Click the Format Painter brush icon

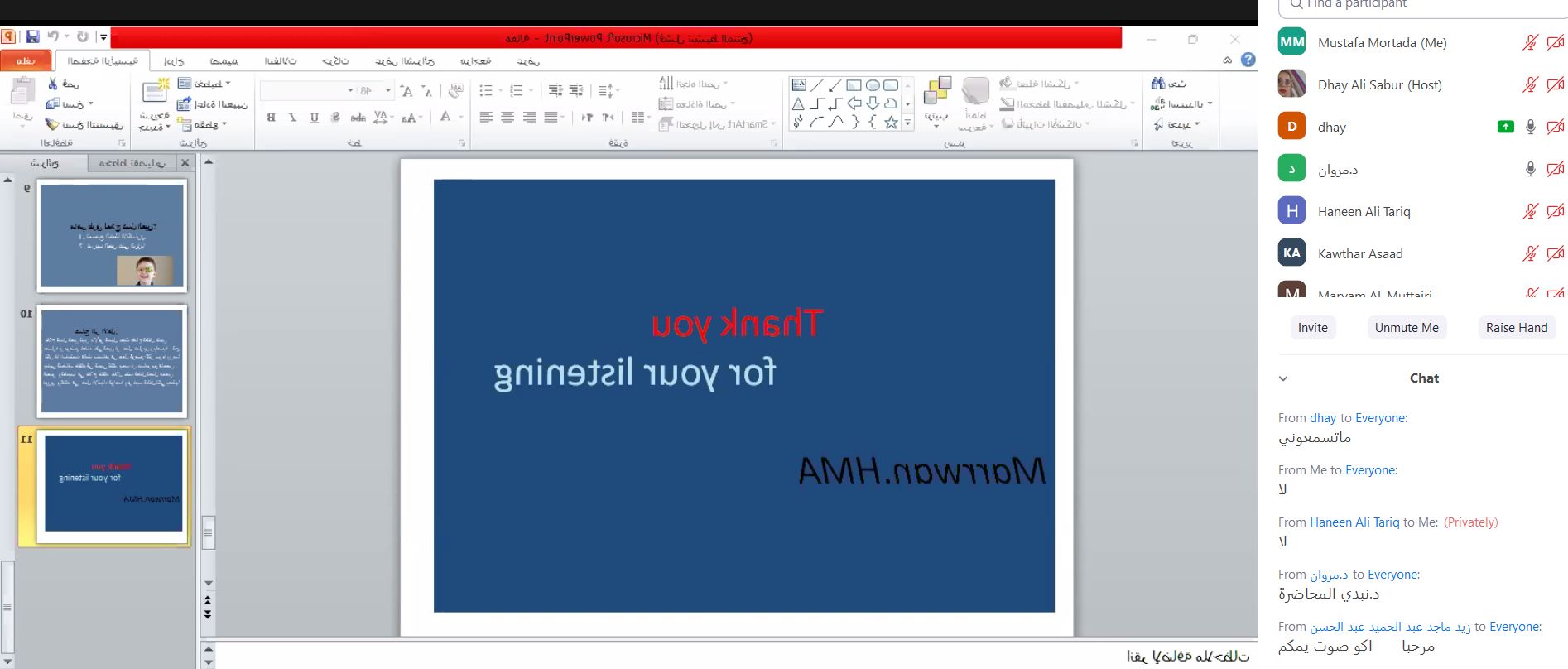[x=52, y=124]
